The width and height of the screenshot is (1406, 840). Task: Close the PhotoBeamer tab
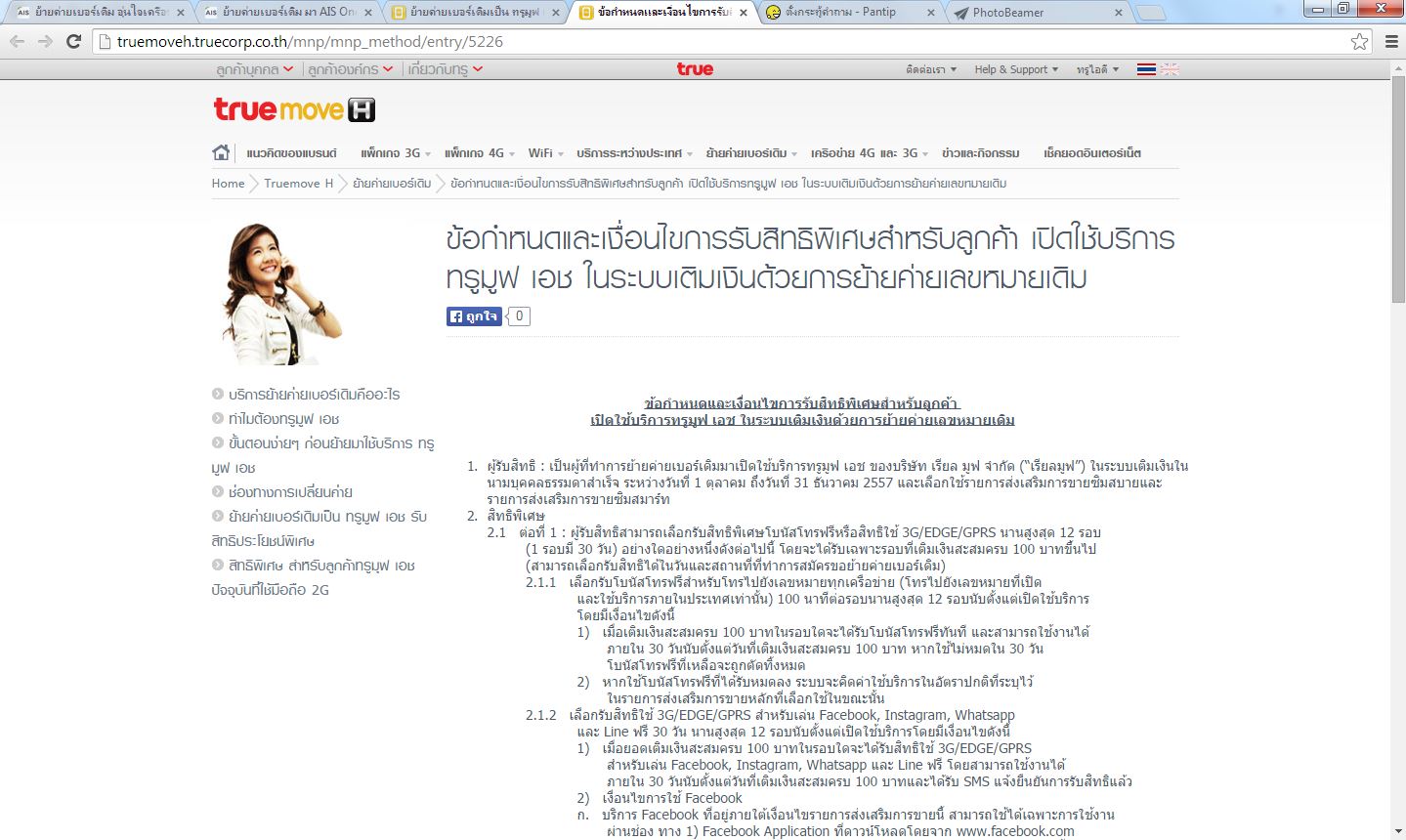1119,13
